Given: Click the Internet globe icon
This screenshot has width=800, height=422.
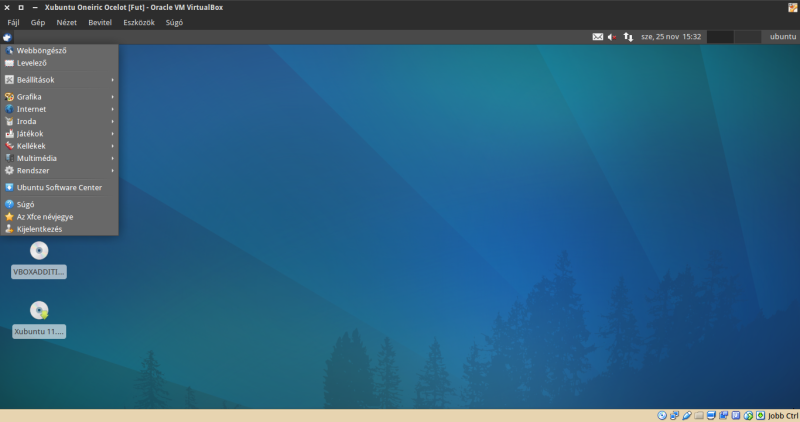Looking at the screenshot, I should [9, 109].
